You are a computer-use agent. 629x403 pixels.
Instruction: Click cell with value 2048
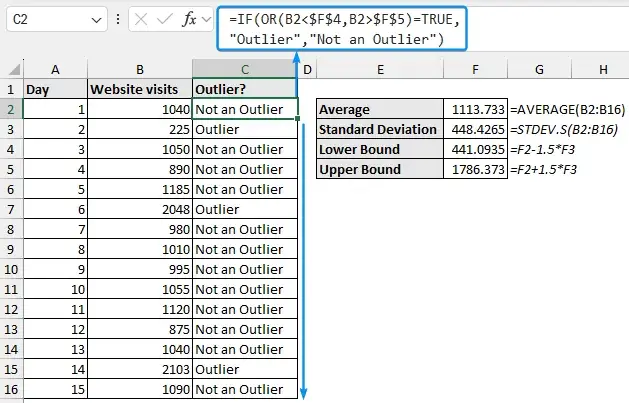coord(140,209)
